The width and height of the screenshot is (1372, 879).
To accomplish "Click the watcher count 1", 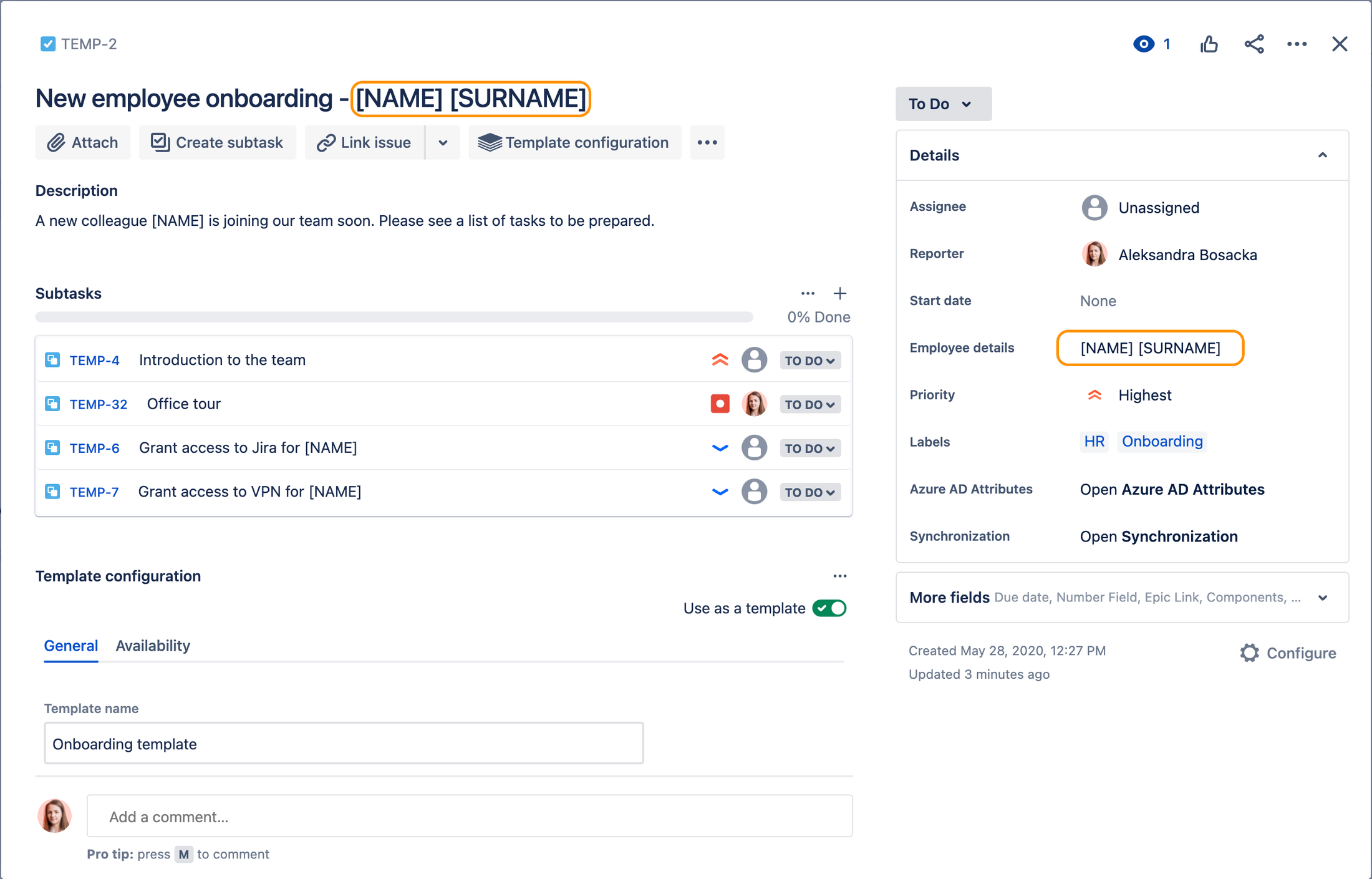I will tap(1166, 44).
